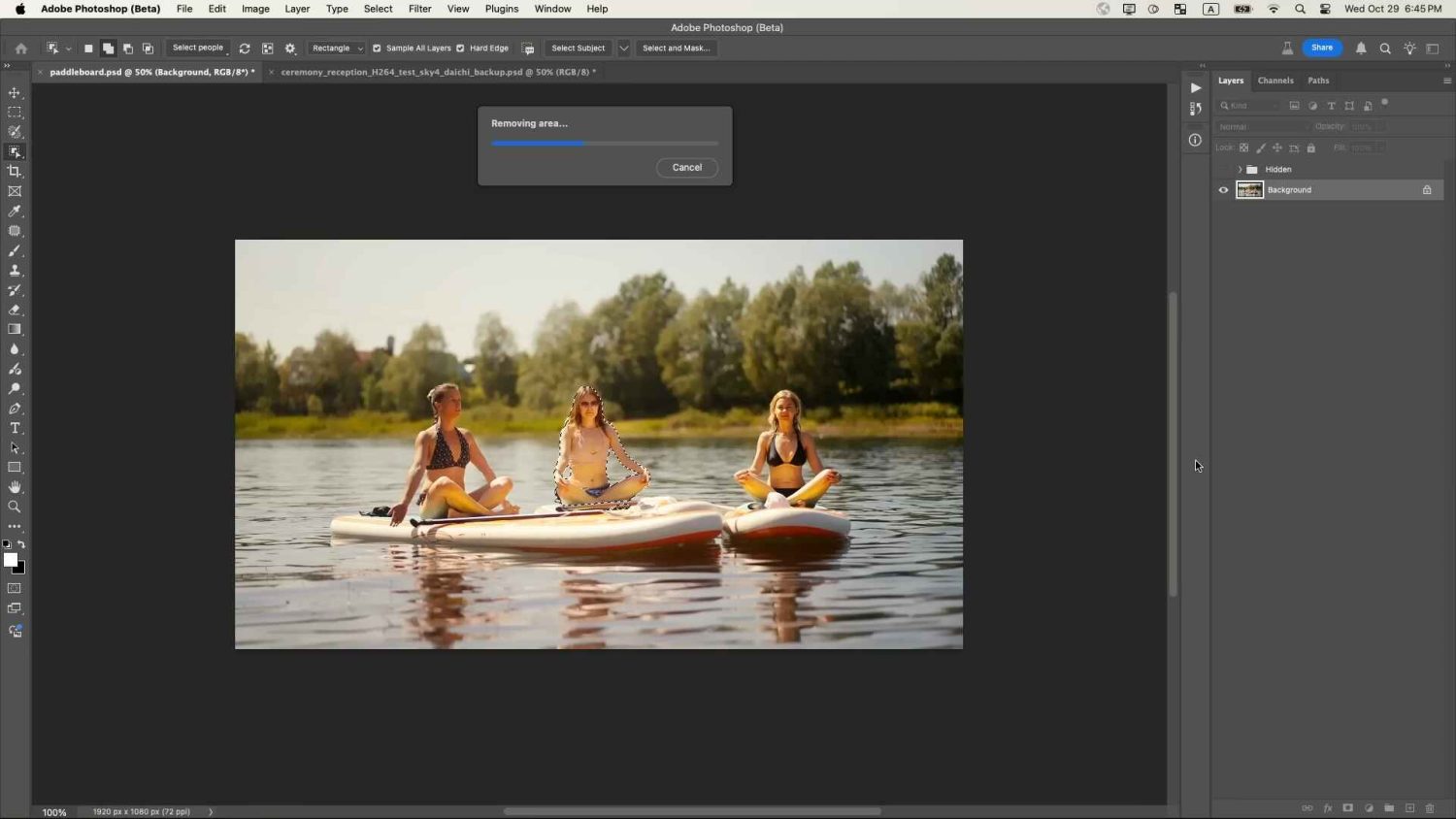This screenshot has height=819, width=1456.
Task: Select the Move tool
Action: click(x=15, y=93)
